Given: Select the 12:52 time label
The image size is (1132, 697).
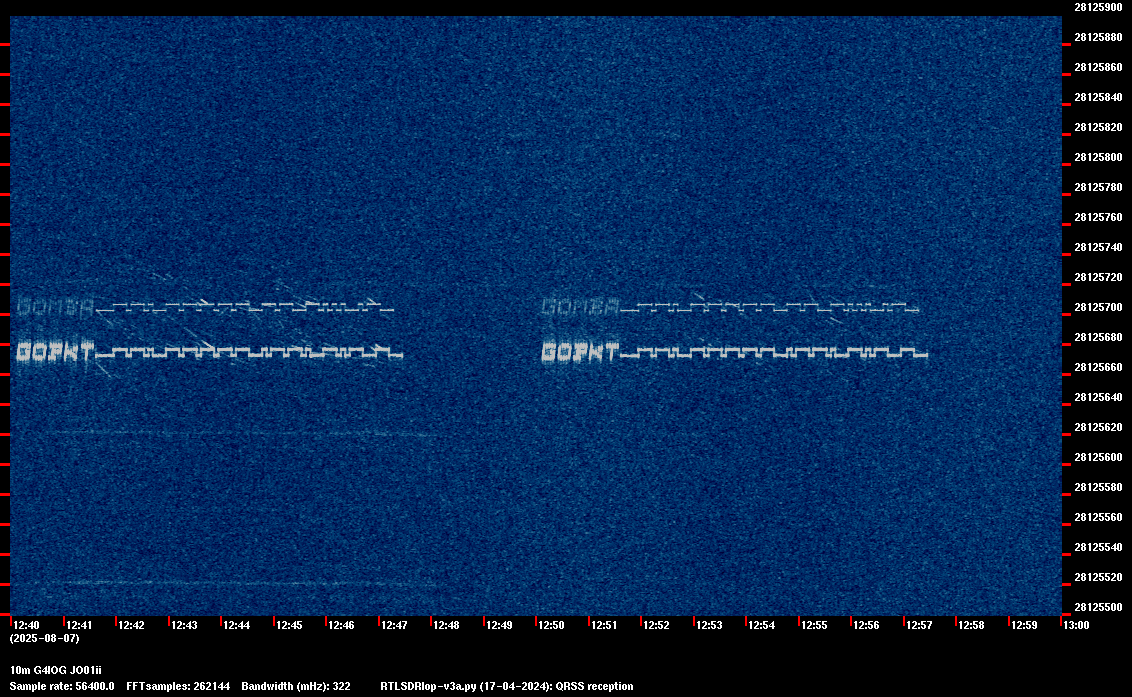Looking at the screenshot, I should [x=656, y=625].
